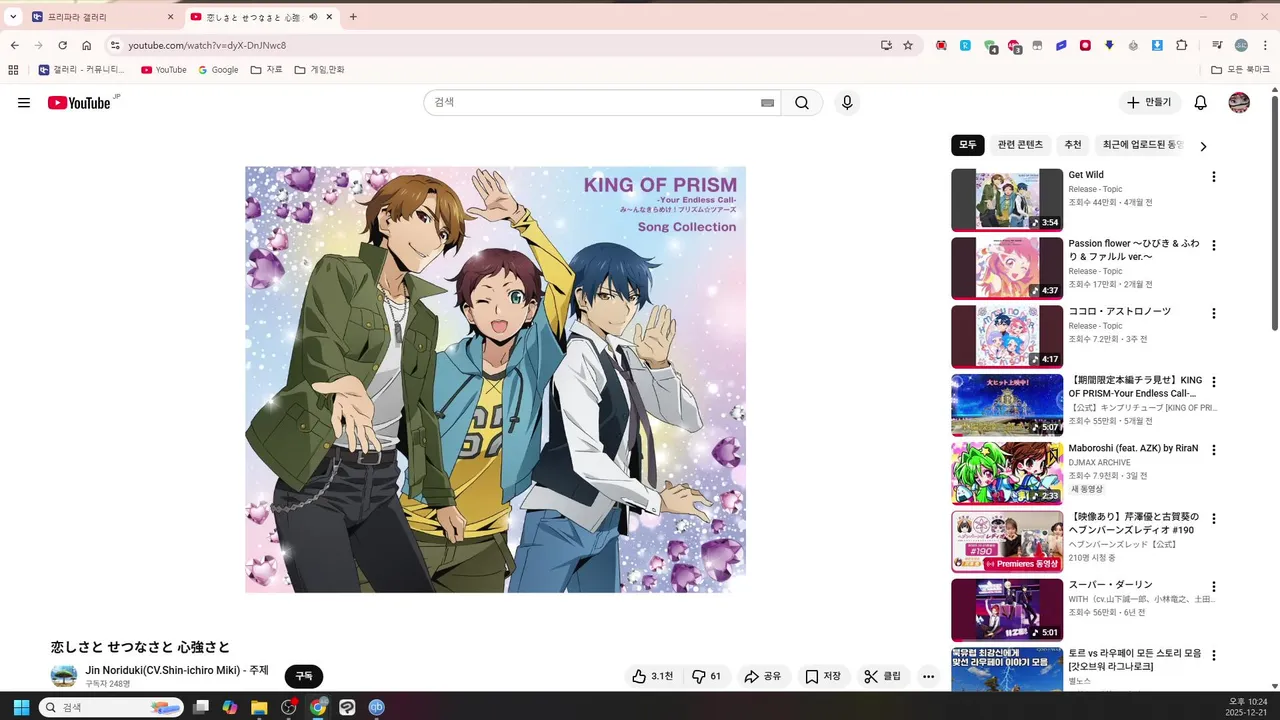
Task: Open options menu for Get Wild video
Action: [1214, 177]
